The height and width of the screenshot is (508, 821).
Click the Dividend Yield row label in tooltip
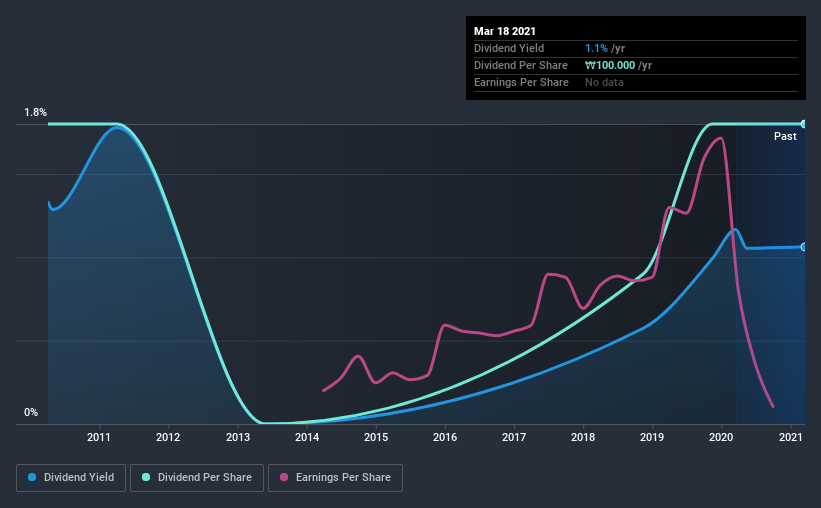tap(509, 48)
